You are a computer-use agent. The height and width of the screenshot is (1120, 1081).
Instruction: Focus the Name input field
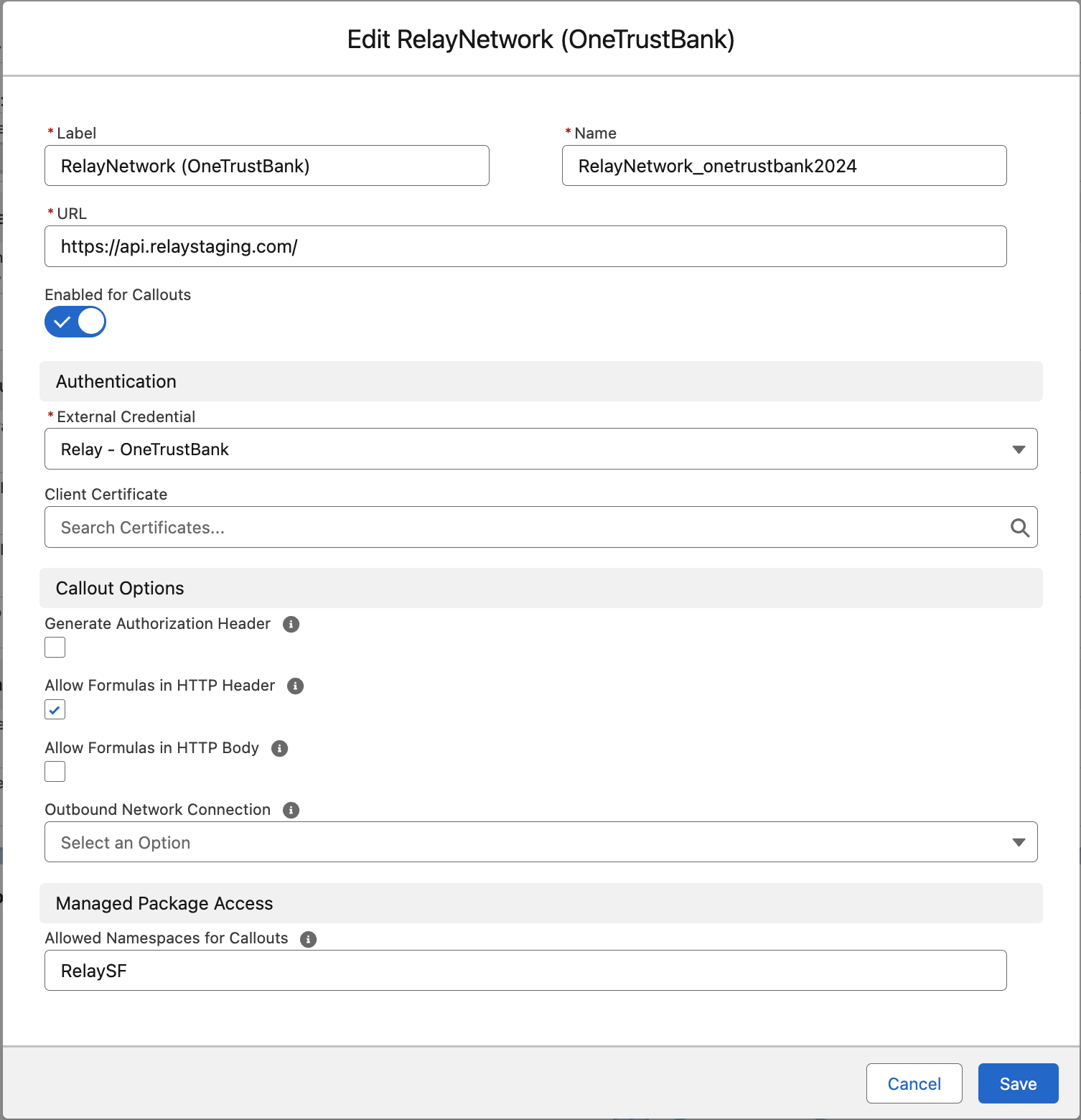click(784, 166)
